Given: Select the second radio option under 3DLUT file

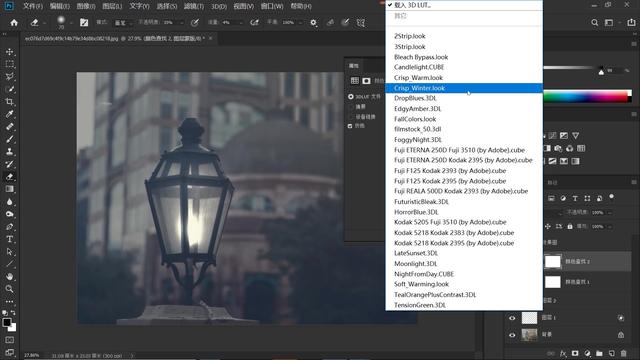Looking at the screenshot, I should (x=351, y=107).
